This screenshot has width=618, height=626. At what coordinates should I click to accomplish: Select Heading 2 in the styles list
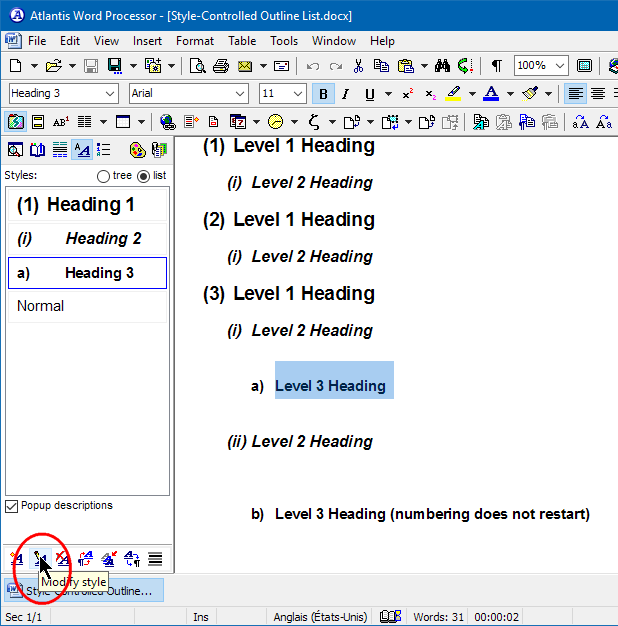87,239
